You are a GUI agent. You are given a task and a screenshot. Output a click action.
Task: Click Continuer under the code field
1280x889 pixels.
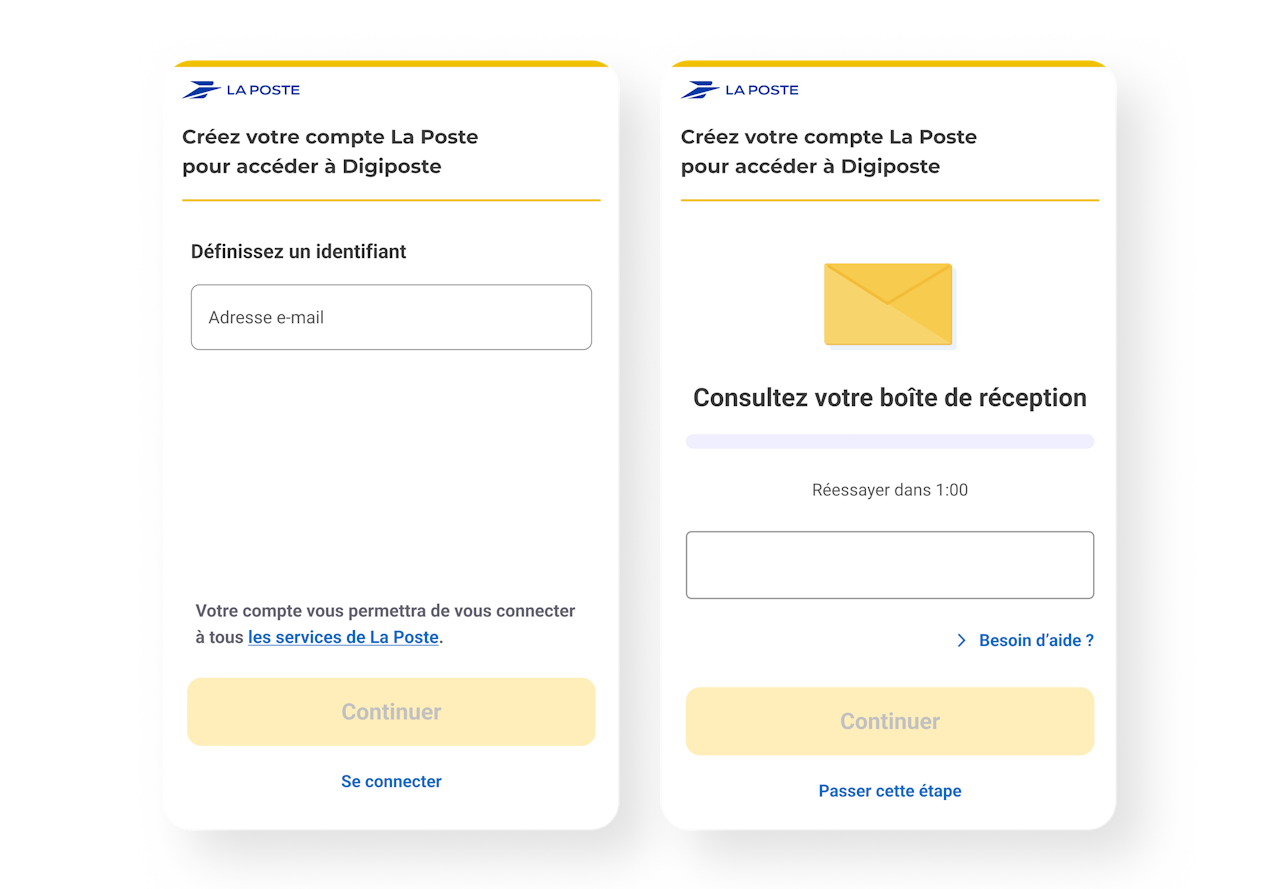pyautogui.click(x=890, y=721)
